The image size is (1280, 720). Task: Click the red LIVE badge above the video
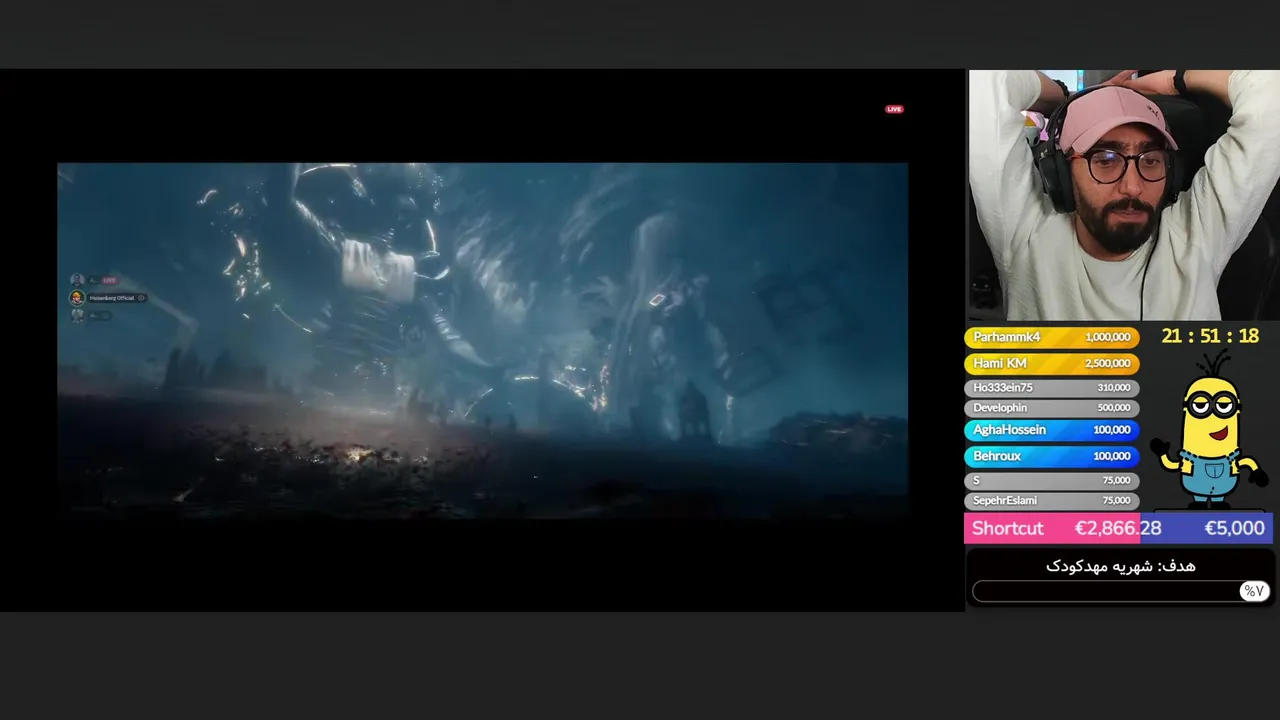[x=894, y=109]
